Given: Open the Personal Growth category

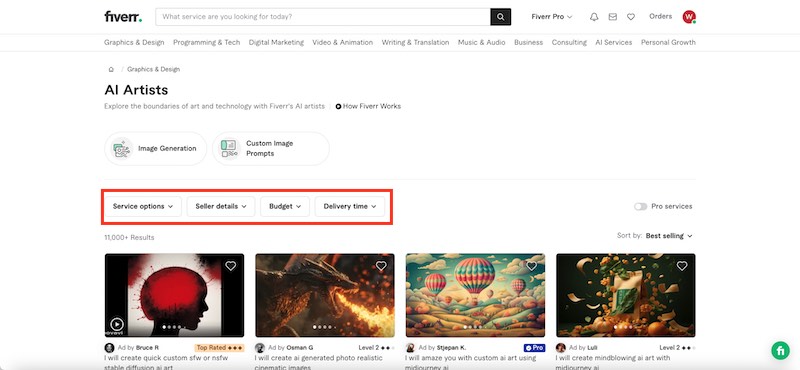Looking at the screenshot, I should tap(668, 42).
